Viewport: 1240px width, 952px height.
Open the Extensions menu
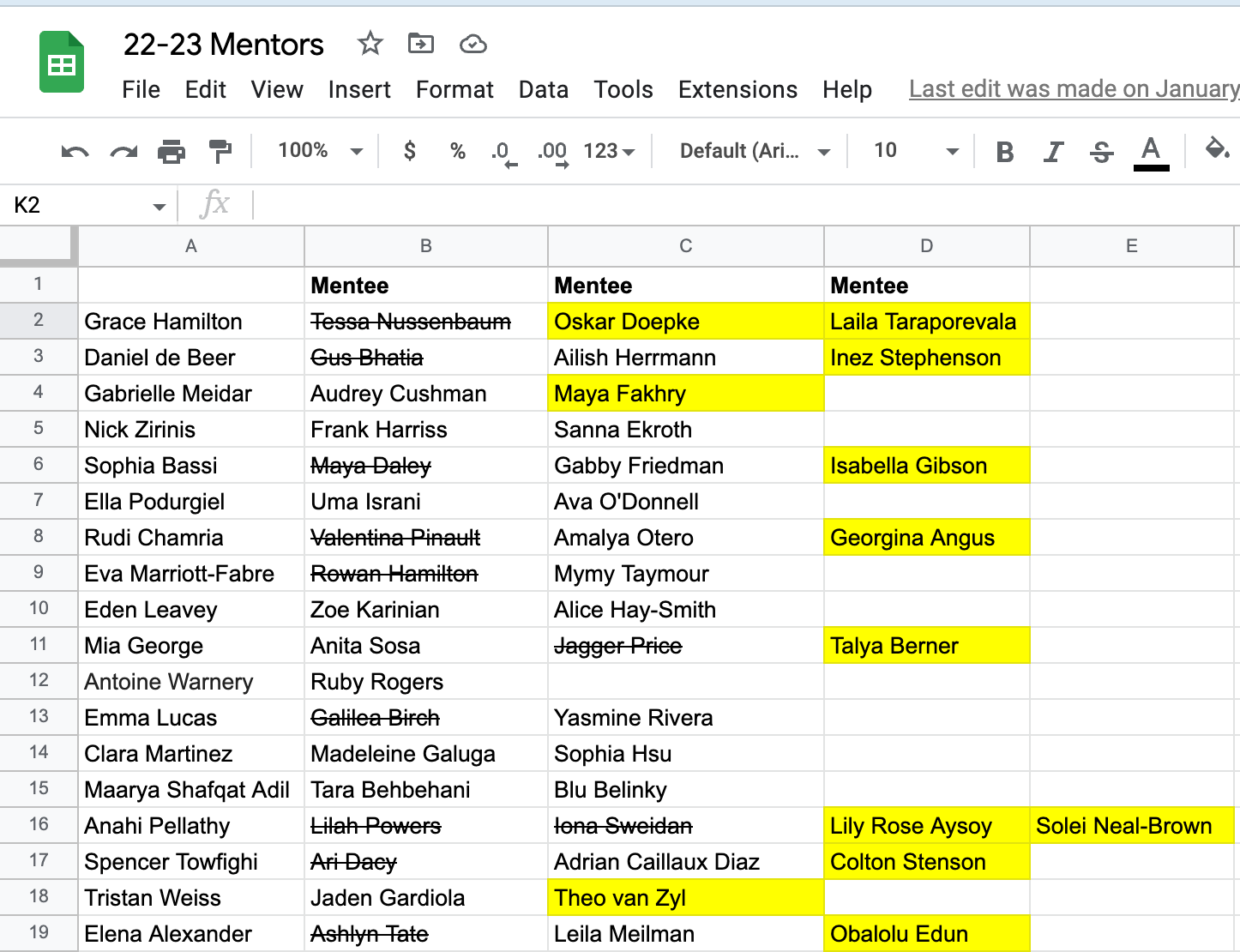pyautogui.click(x=737, y=89)
